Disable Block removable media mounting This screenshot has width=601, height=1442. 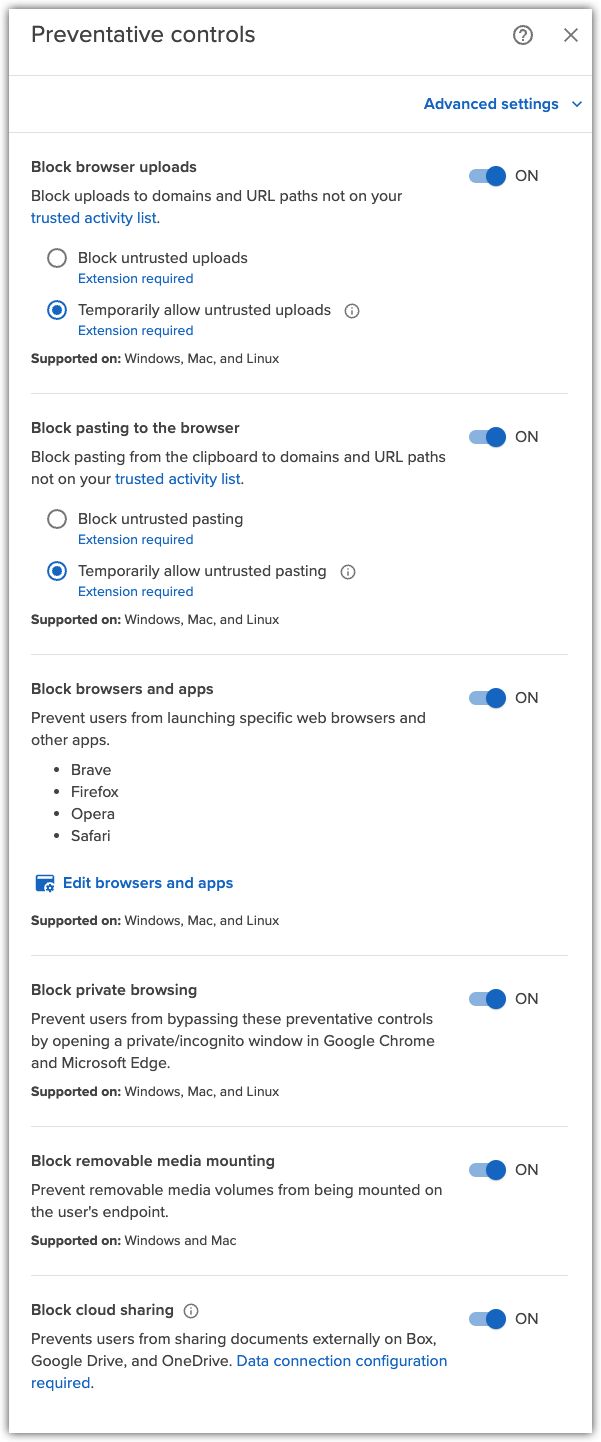pos(486,1170)
